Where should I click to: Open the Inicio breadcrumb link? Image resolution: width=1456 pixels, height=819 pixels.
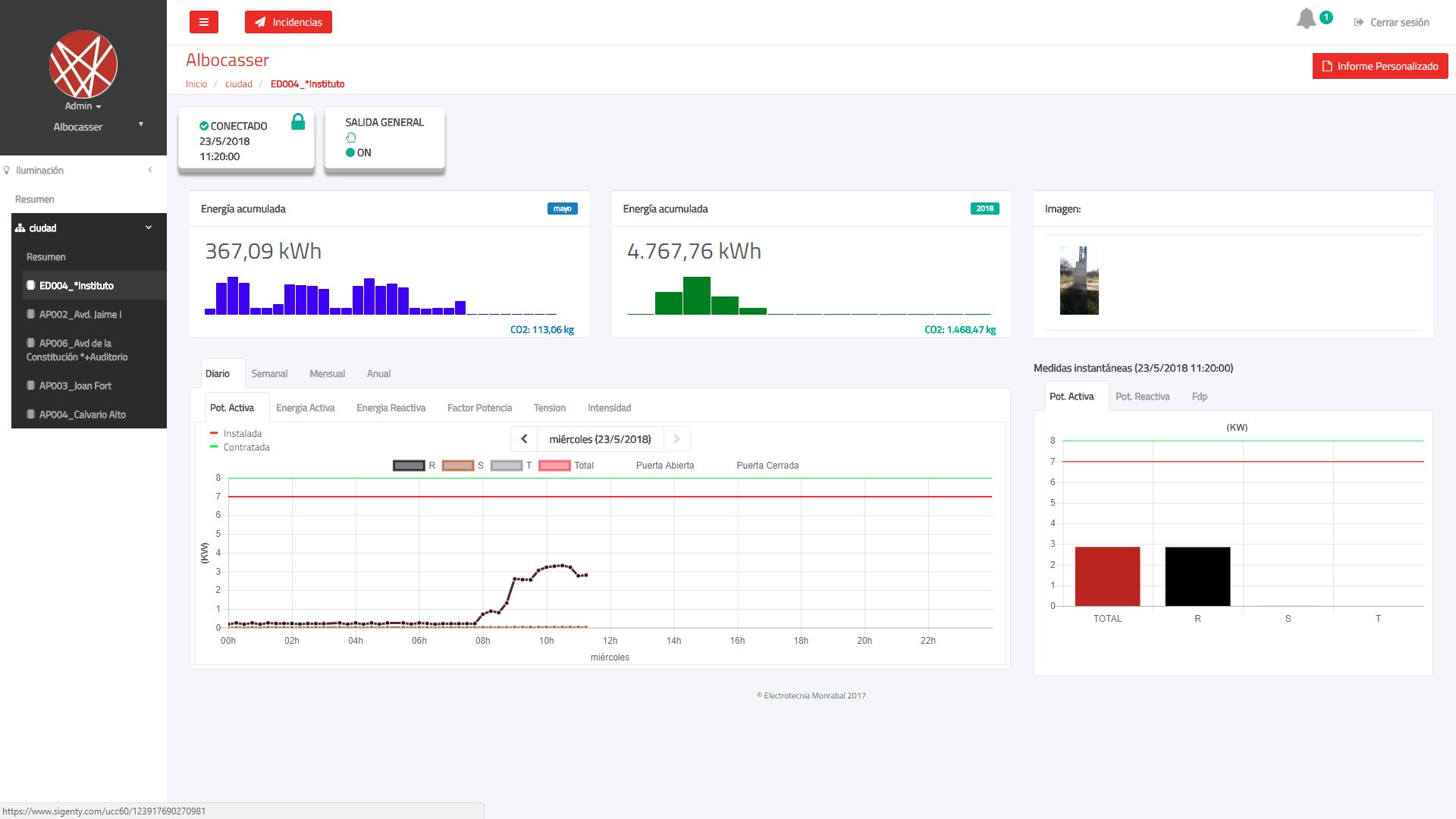[196, 83]
